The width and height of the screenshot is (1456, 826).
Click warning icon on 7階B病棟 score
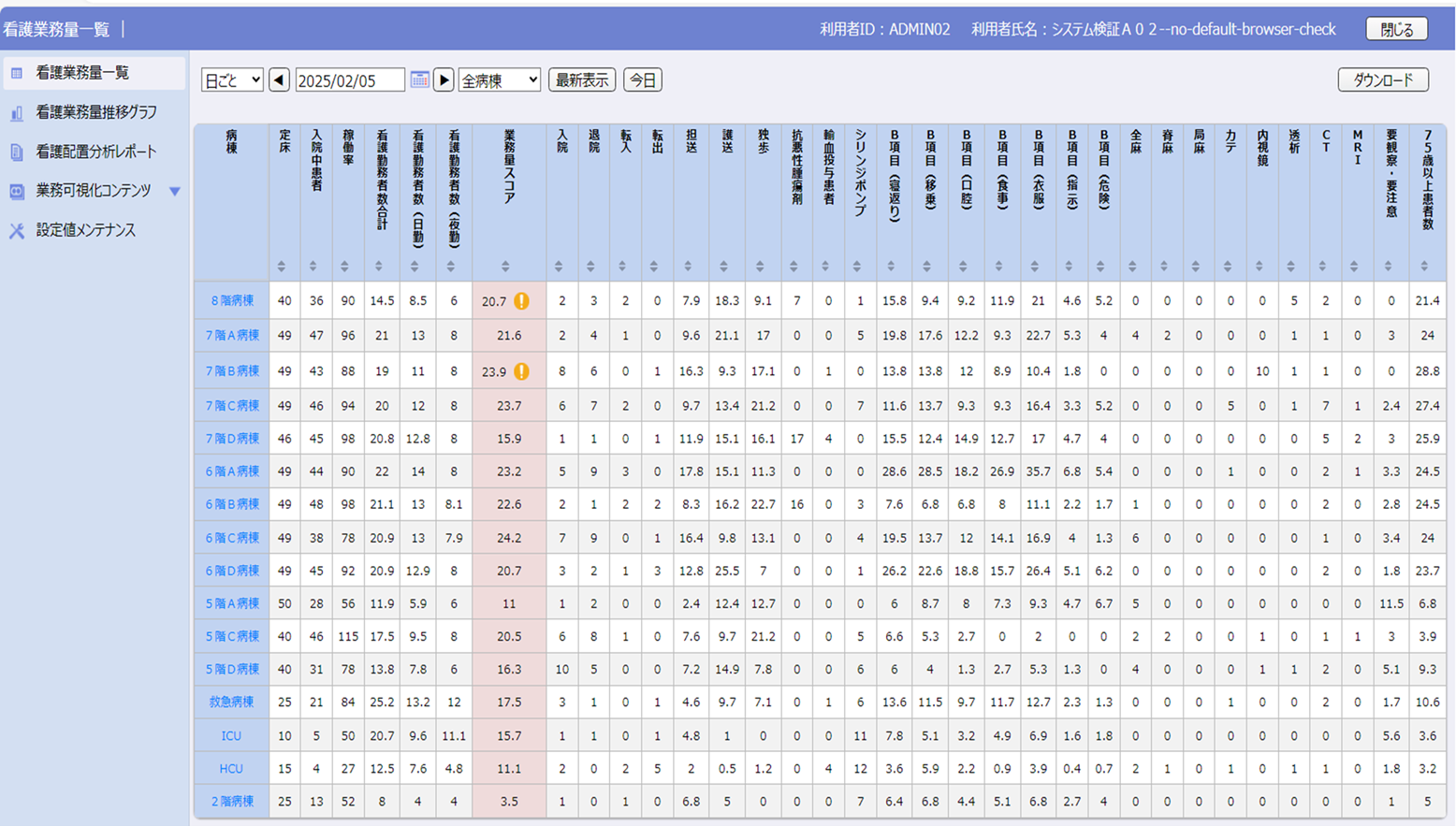[522, 371]
